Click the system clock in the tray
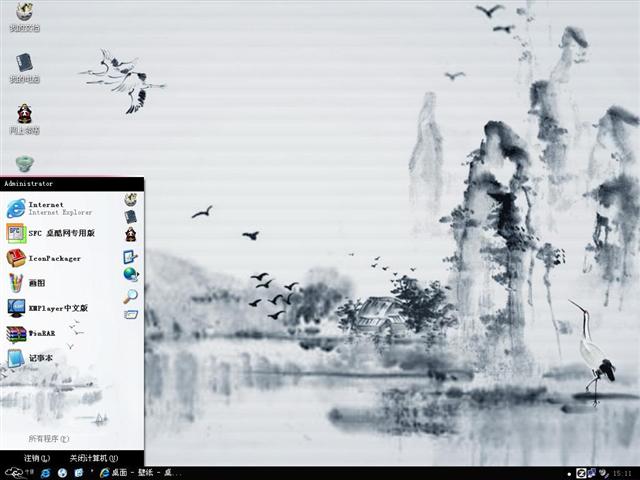Viewport: 640px width, 480px height. tap(622, 472)
